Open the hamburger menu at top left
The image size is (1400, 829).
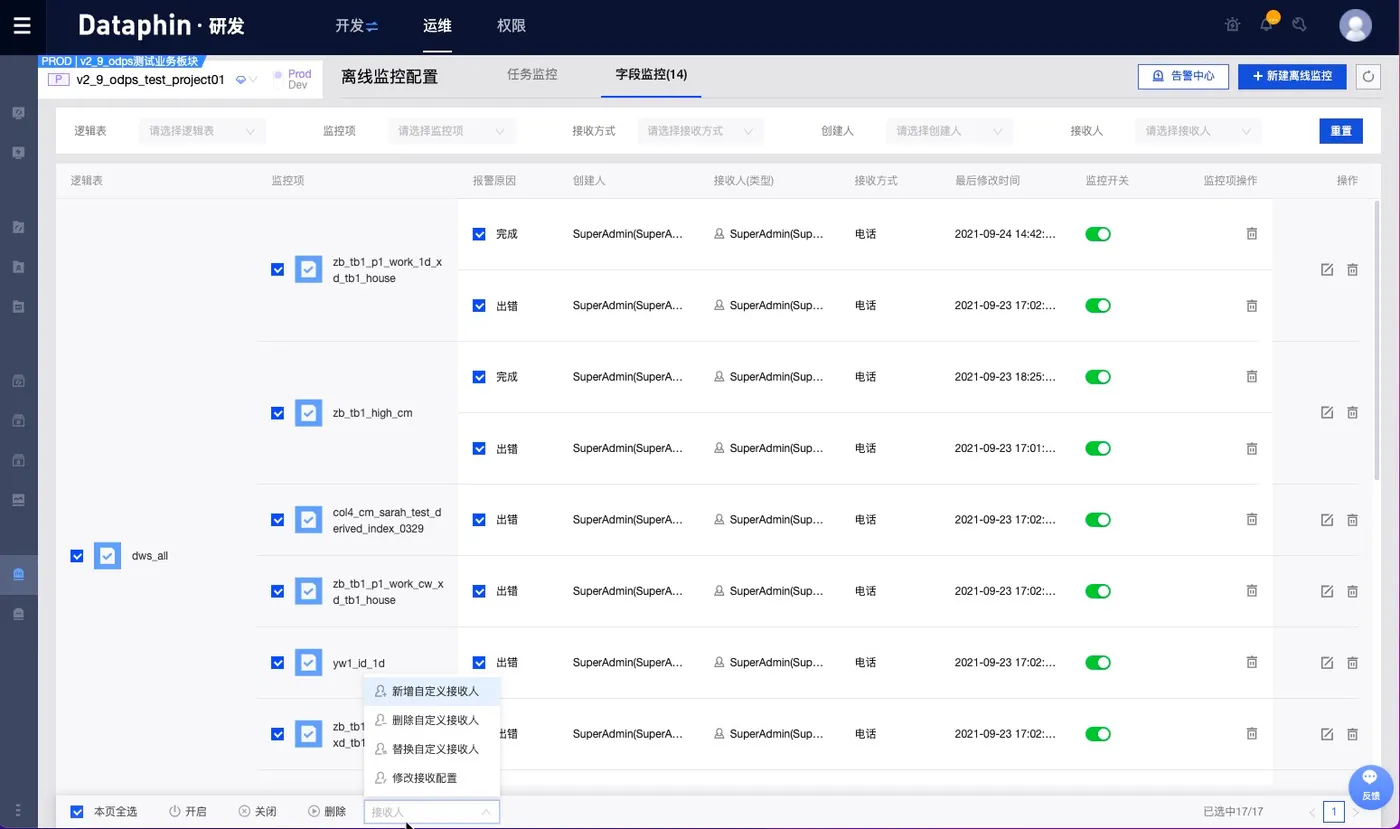click(22, 26)
